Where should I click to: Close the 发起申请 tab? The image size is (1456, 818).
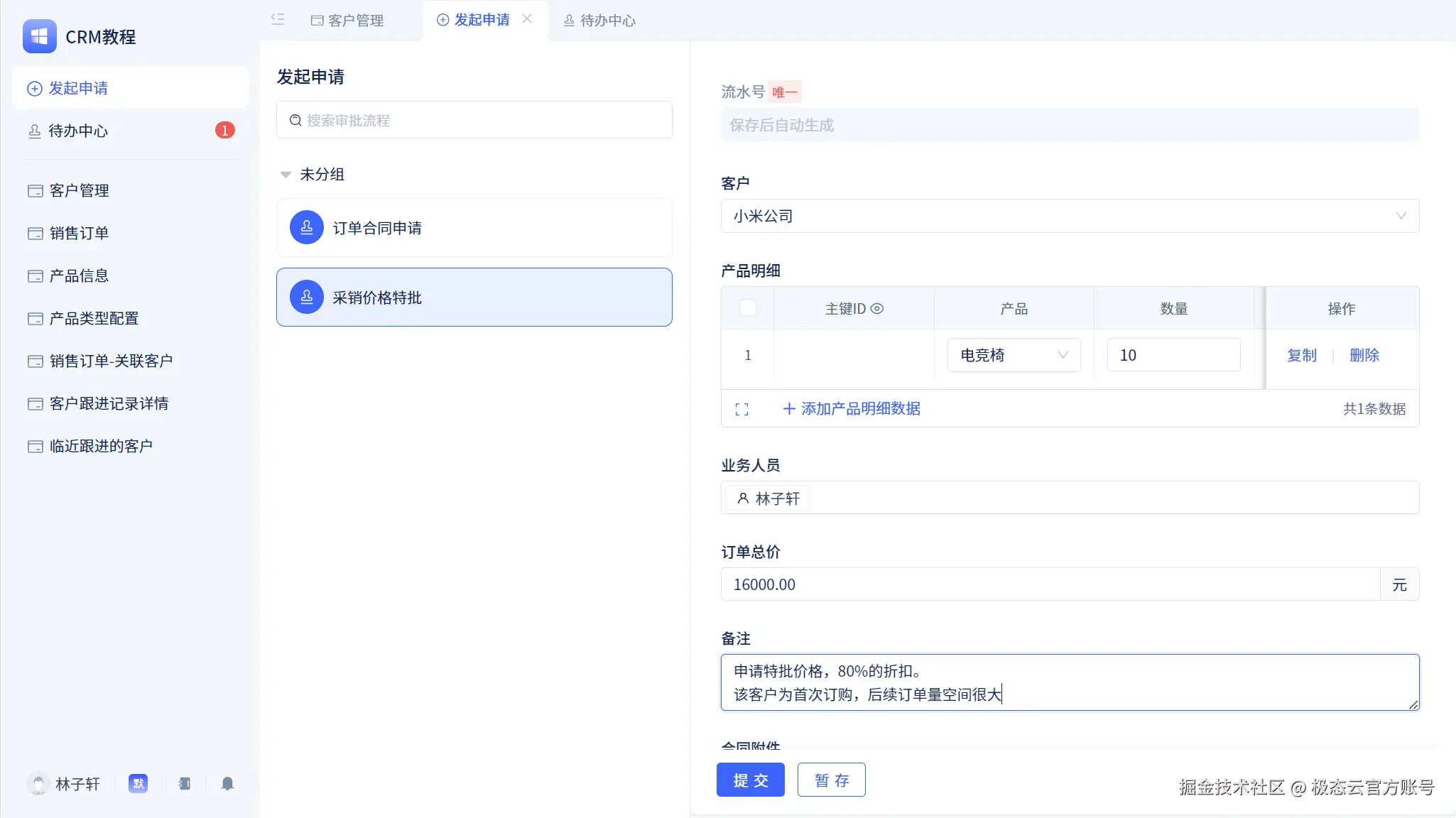pyautogui.click(x=527, y=19)
